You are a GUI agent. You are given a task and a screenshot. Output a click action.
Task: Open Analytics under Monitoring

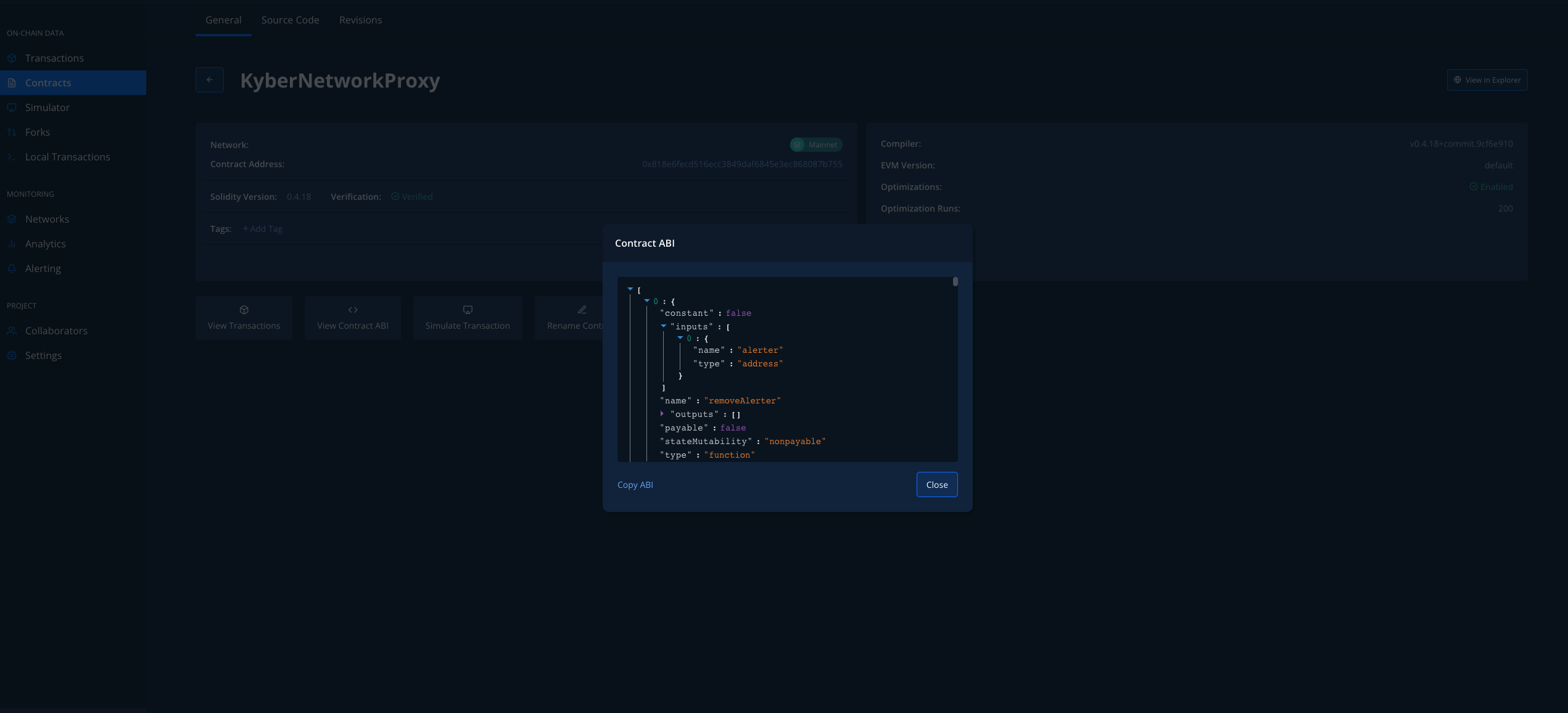click(73, 244)
